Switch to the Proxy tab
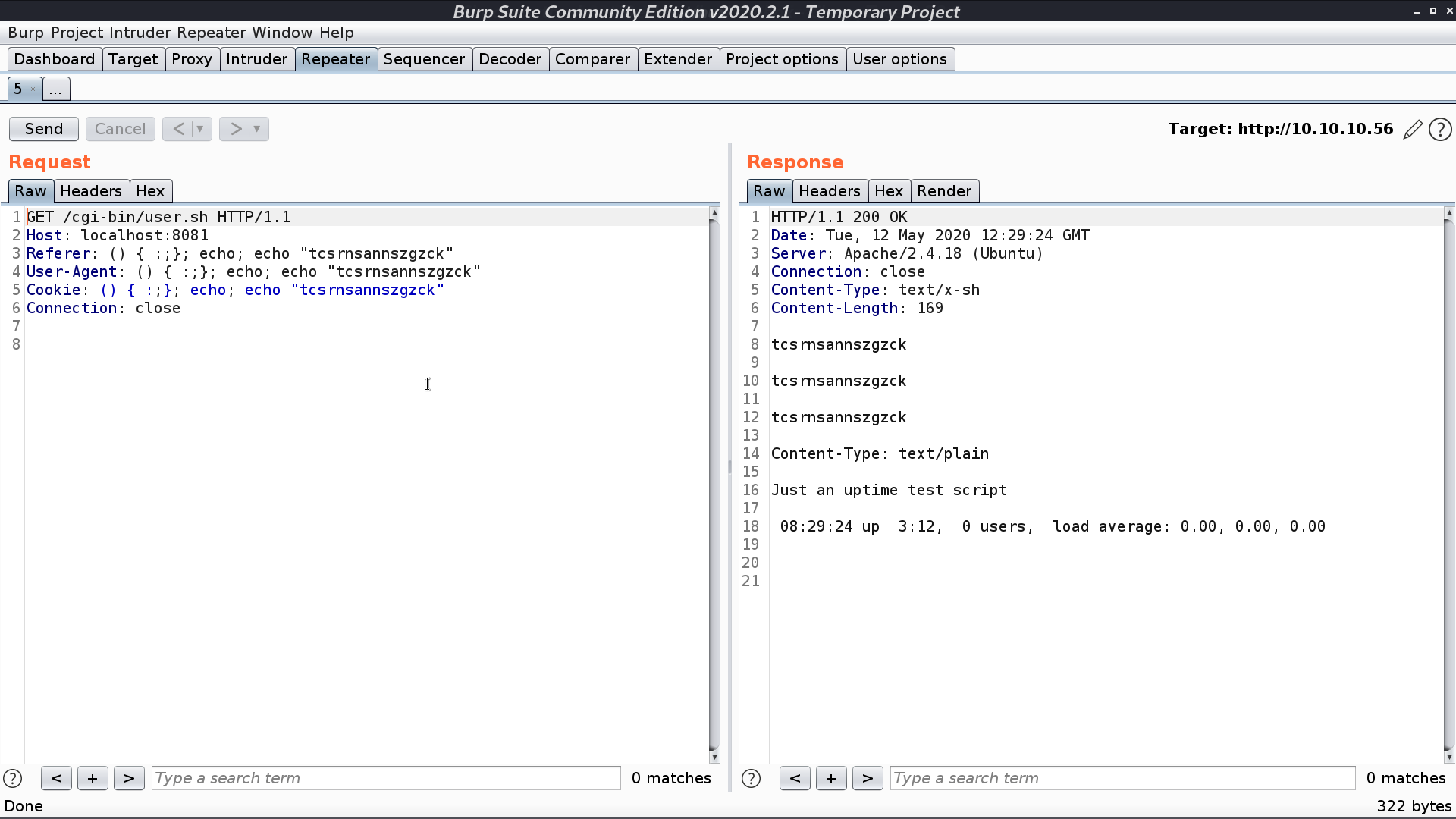This screenshot has width=1456, height=819. (x=192, y=59)
